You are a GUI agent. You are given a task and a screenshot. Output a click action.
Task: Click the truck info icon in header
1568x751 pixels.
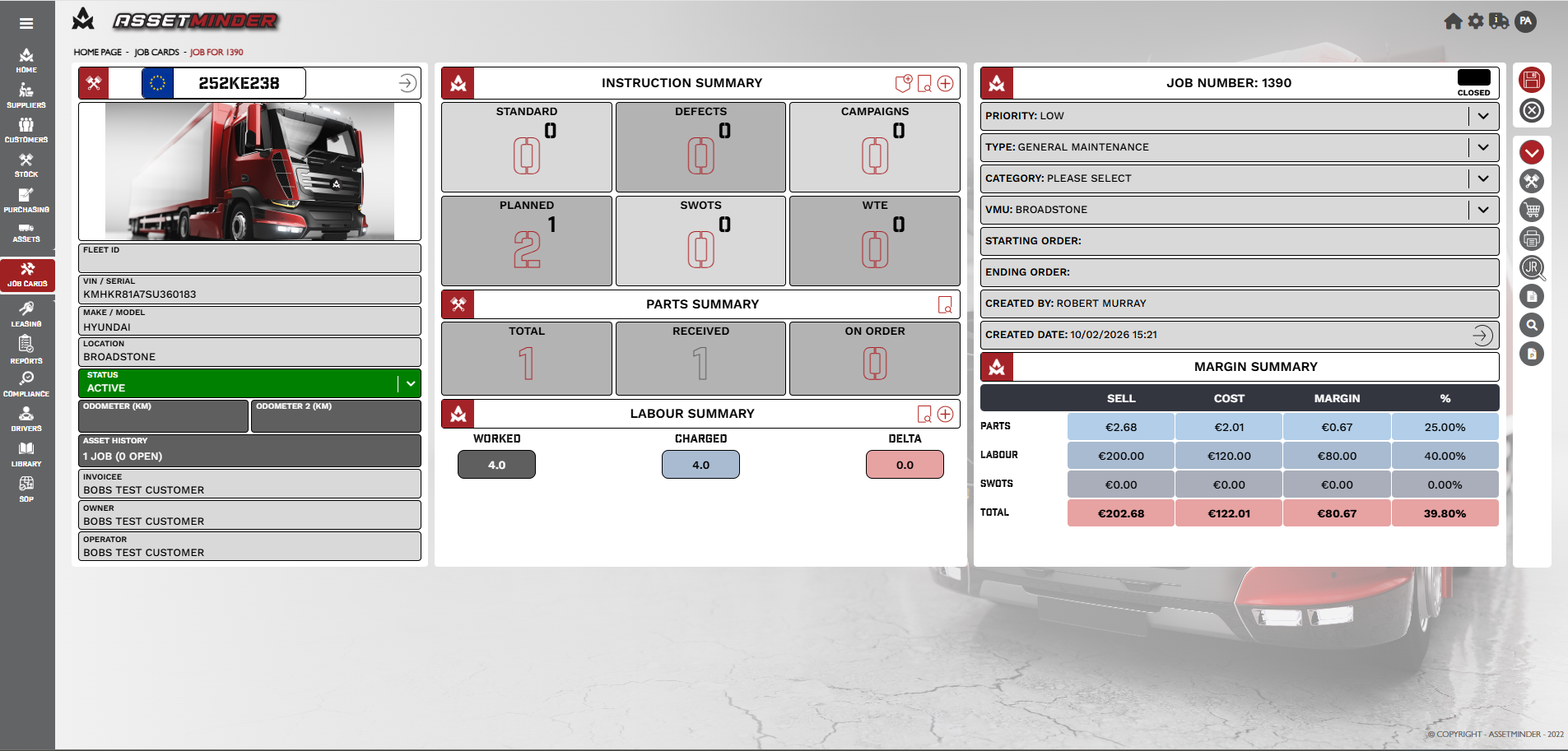coord(1499,21)
